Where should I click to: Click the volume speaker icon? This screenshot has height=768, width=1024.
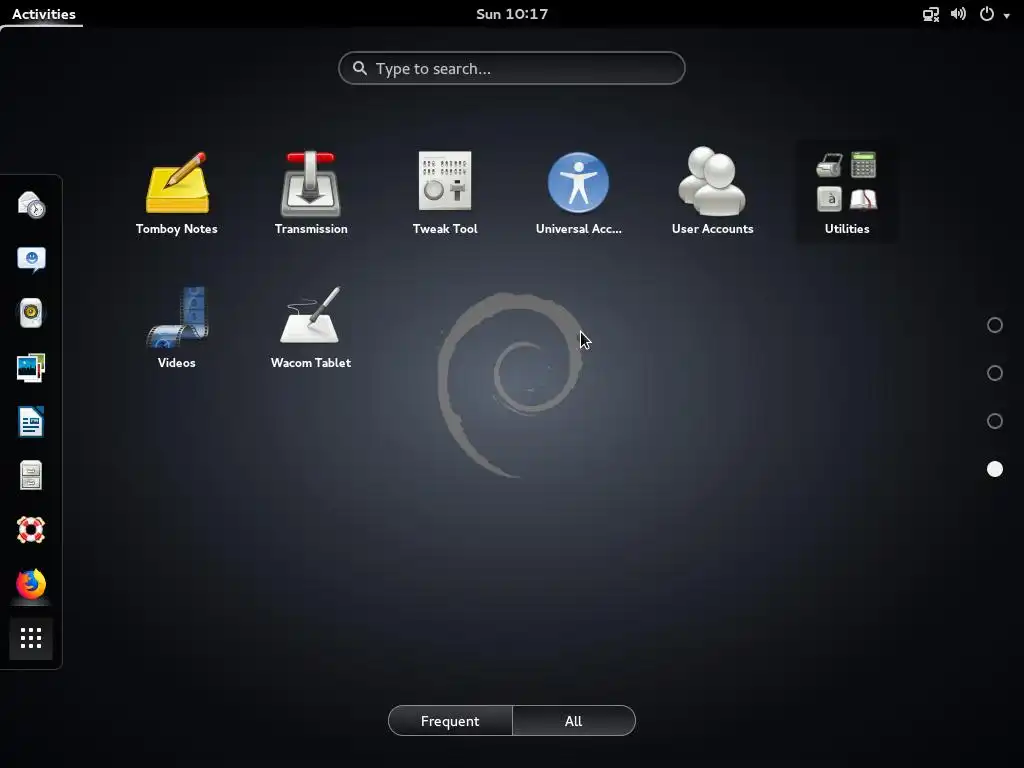point(958,14)
